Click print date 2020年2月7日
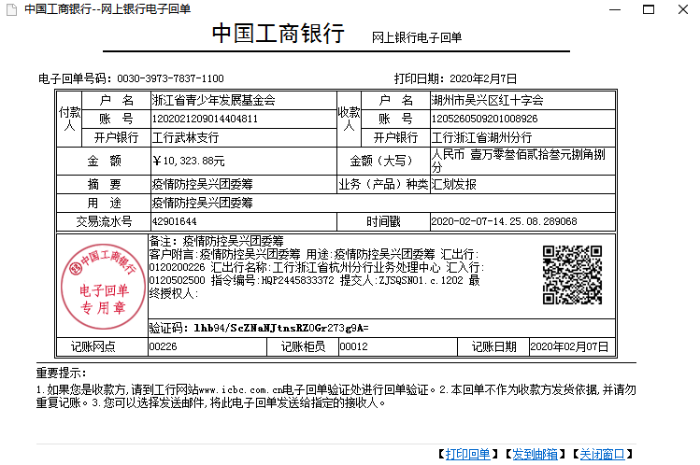This screenshot has width=700, height=465. pos(483,79)
